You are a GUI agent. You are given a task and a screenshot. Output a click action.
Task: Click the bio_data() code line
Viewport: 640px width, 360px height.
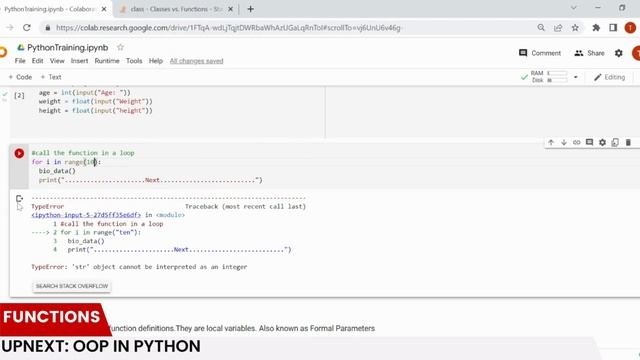pos(57,171)
